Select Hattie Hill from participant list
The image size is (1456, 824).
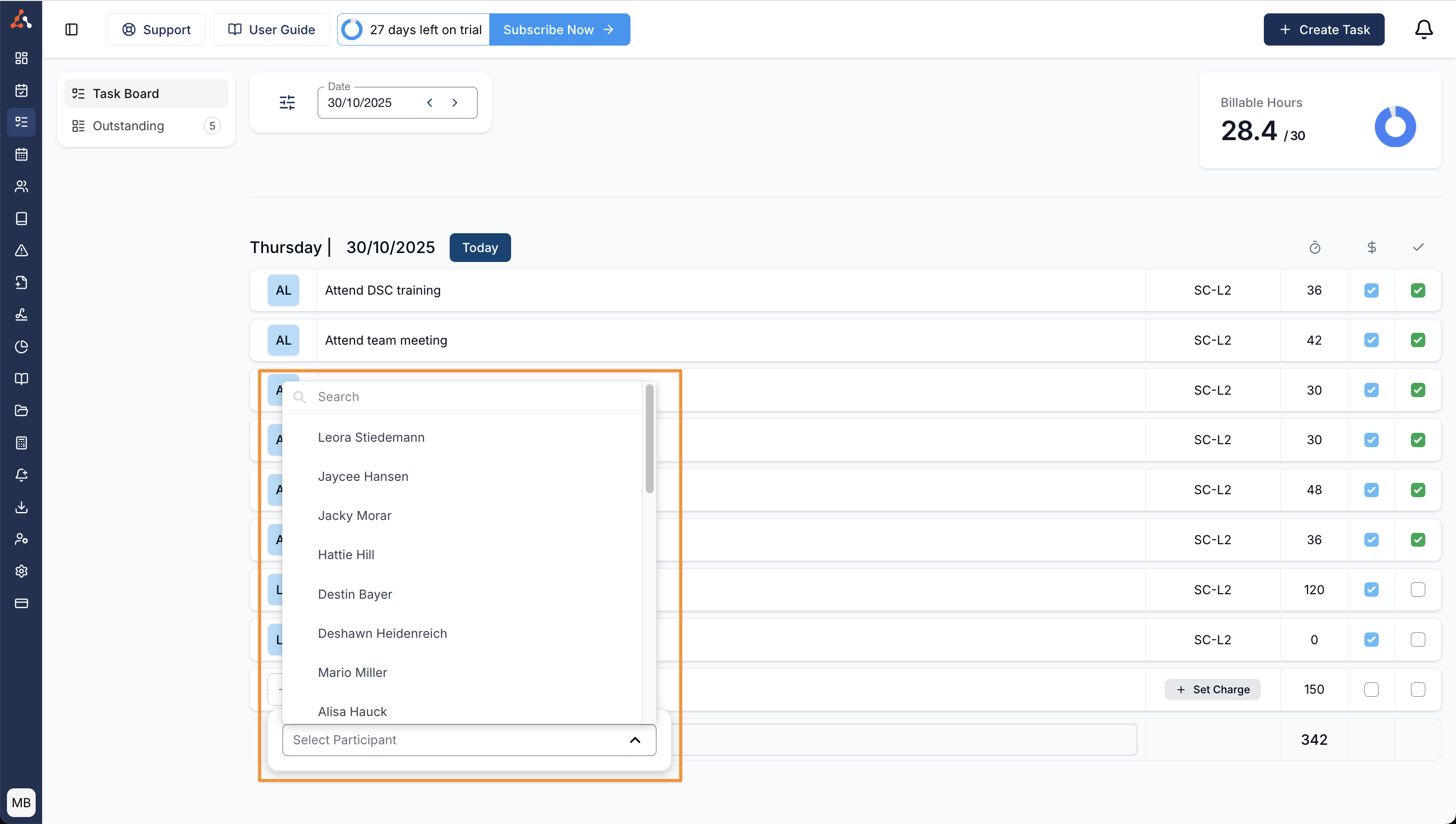(346, 555)
